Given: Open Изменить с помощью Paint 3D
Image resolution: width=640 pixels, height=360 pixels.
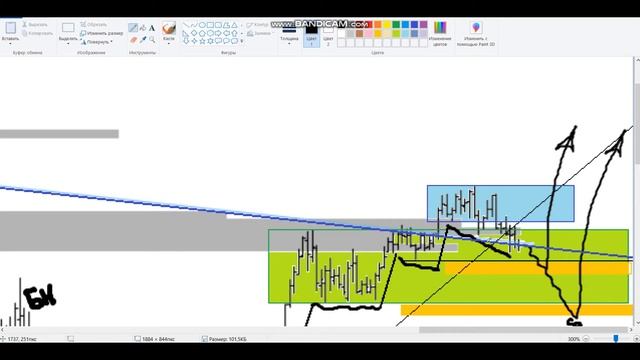Looking at the screenshot, I should (476, 33).
